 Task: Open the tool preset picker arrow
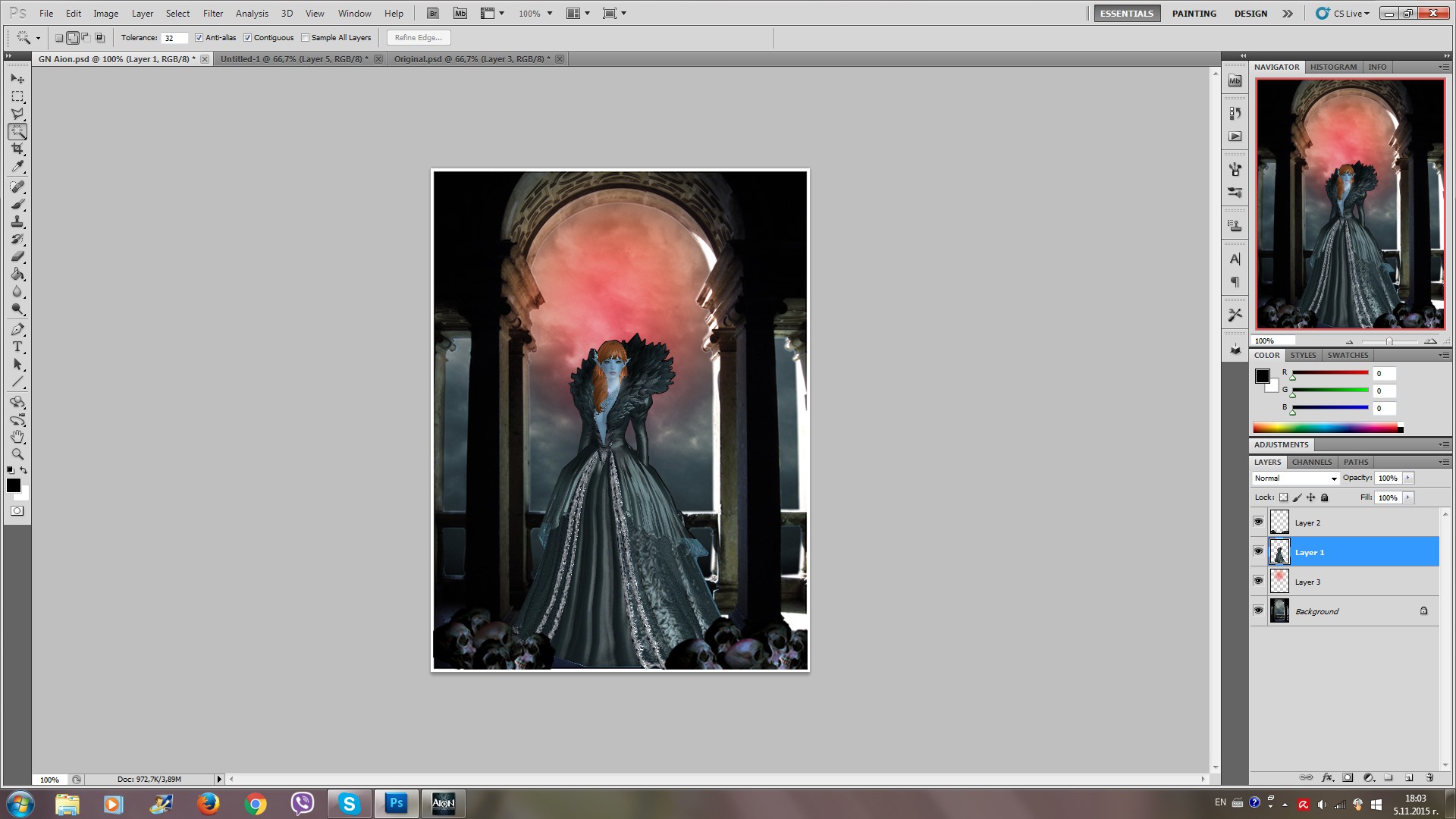click(38, 38)
